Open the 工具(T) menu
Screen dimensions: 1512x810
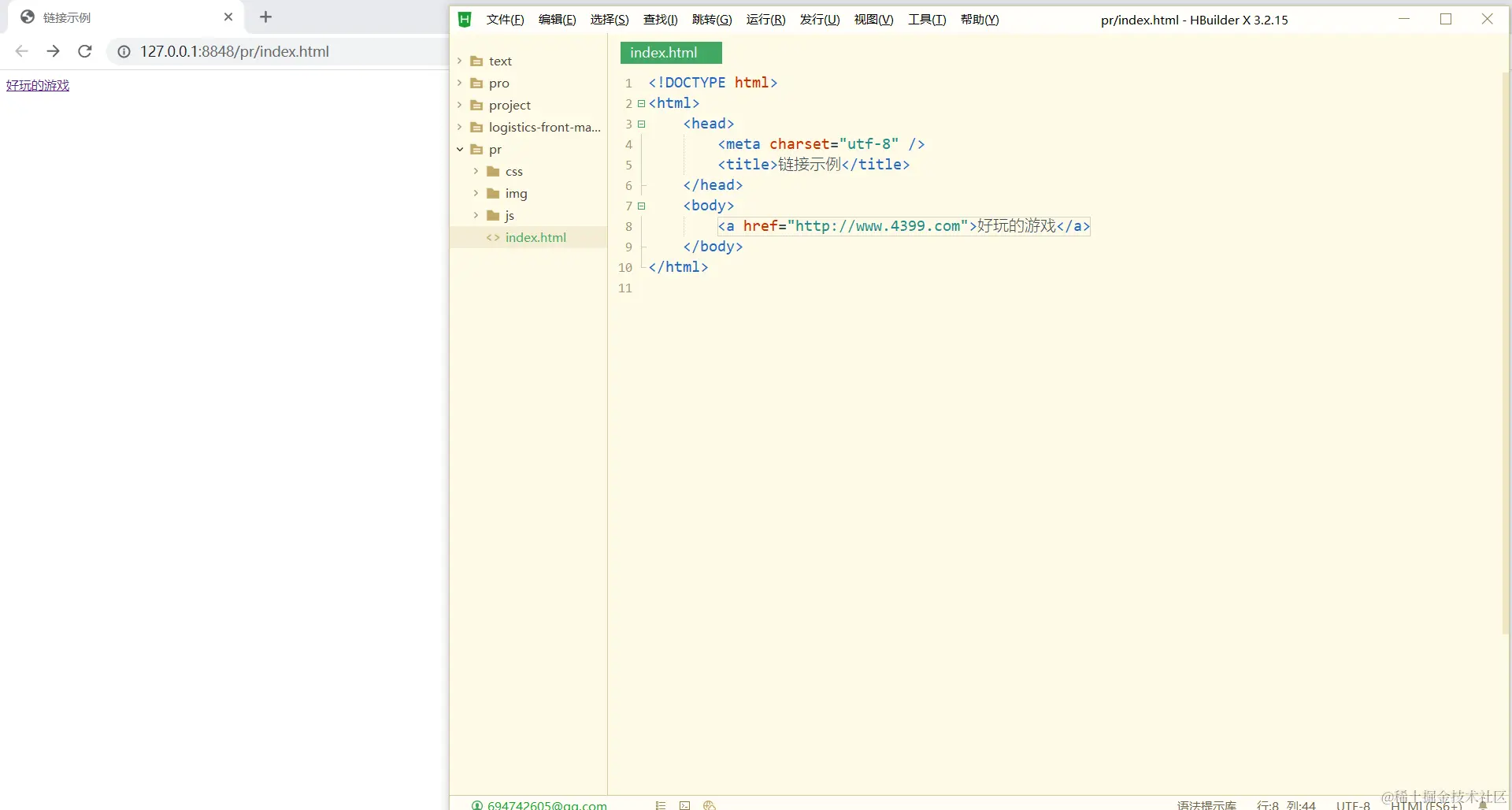pos(927,20)
